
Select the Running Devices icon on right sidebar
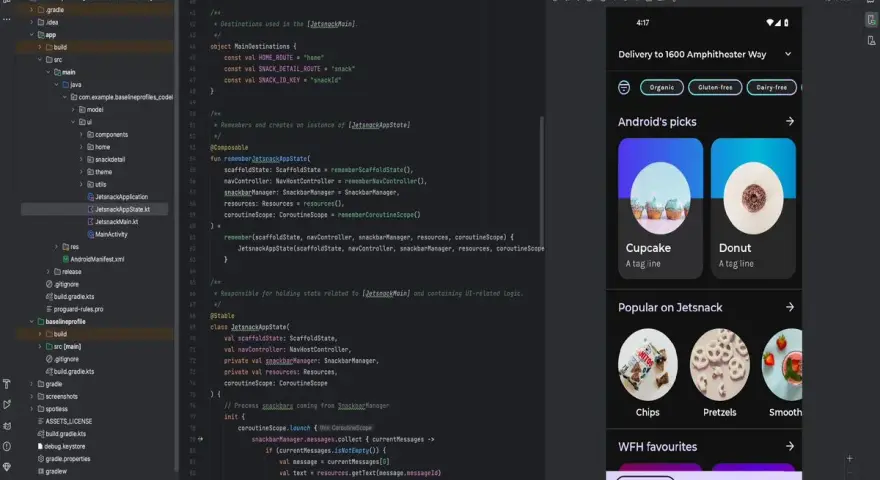click(x=871, y=20)
